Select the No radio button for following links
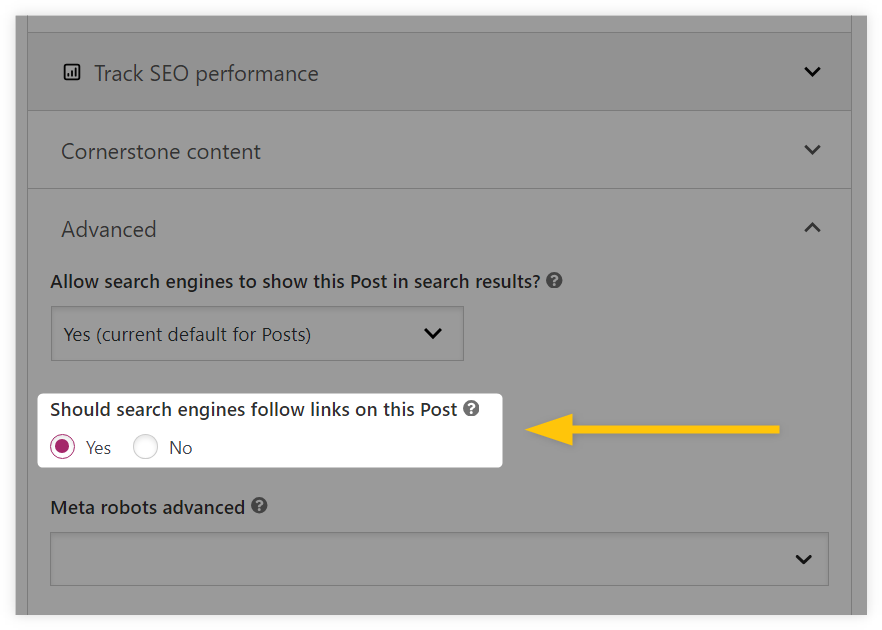This screenshot has width=882, height=630. [145, 447]
